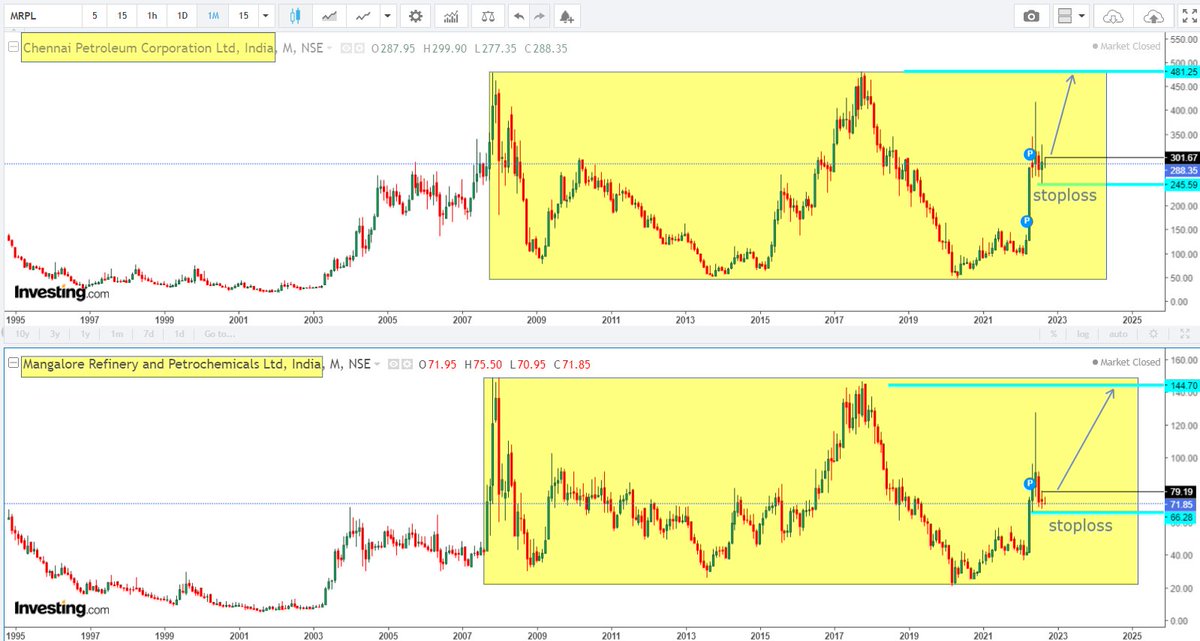Select the 144.70 target price label
Image resolution: width=1200 pixels, height=641 pixels.
1182,385
